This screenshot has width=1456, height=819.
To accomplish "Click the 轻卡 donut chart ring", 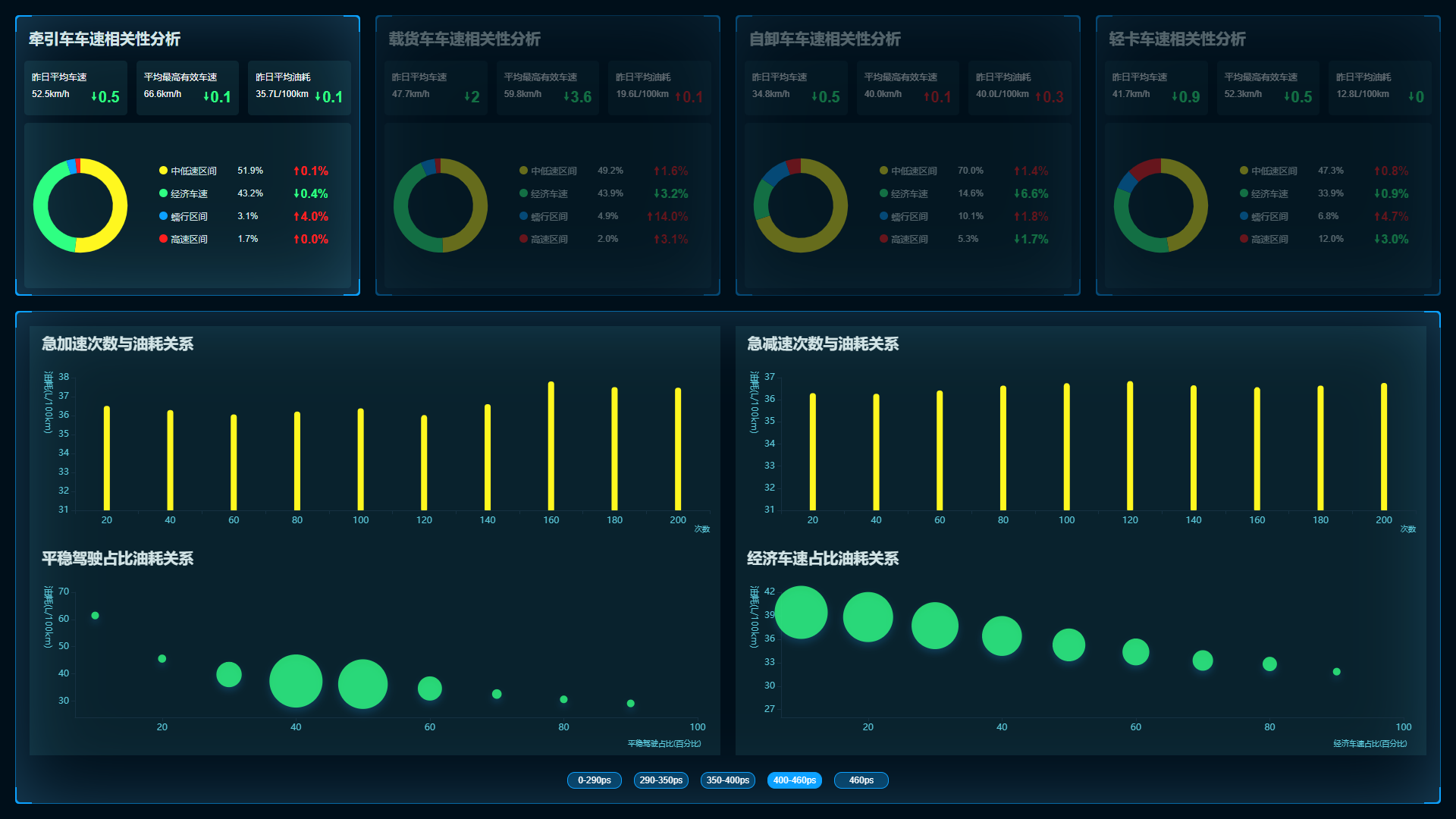I will [x=1200, y=205].
